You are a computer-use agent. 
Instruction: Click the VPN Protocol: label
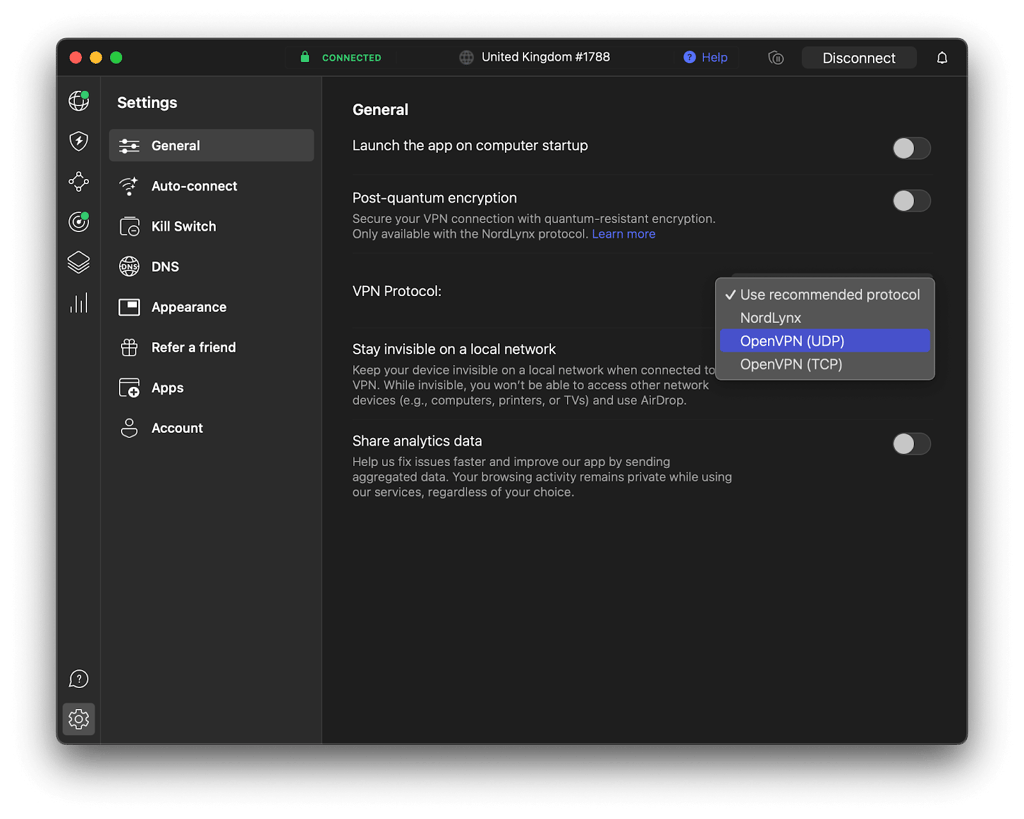click(x=397, y=291)
